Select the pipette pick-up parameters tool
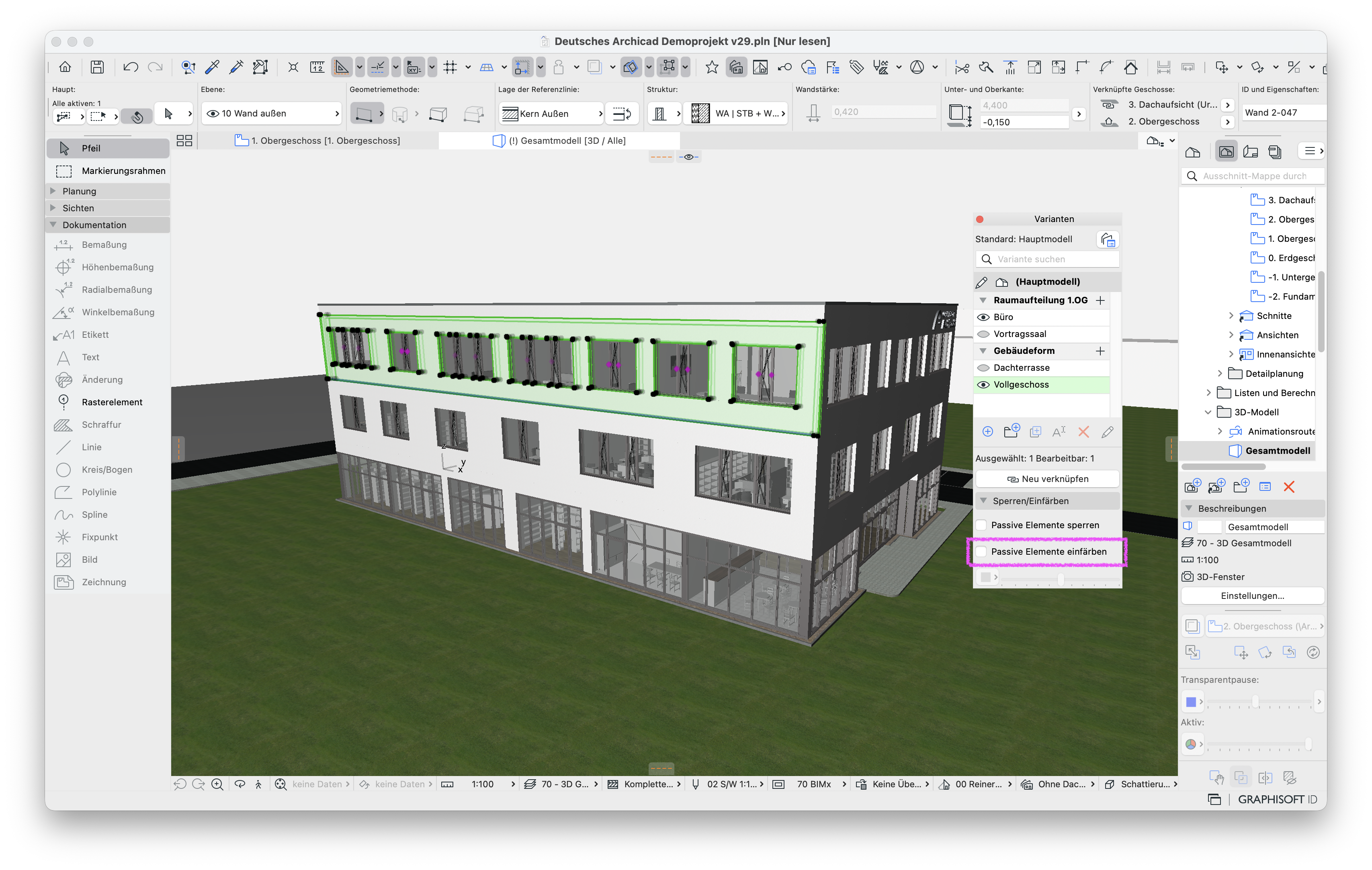 213,67
